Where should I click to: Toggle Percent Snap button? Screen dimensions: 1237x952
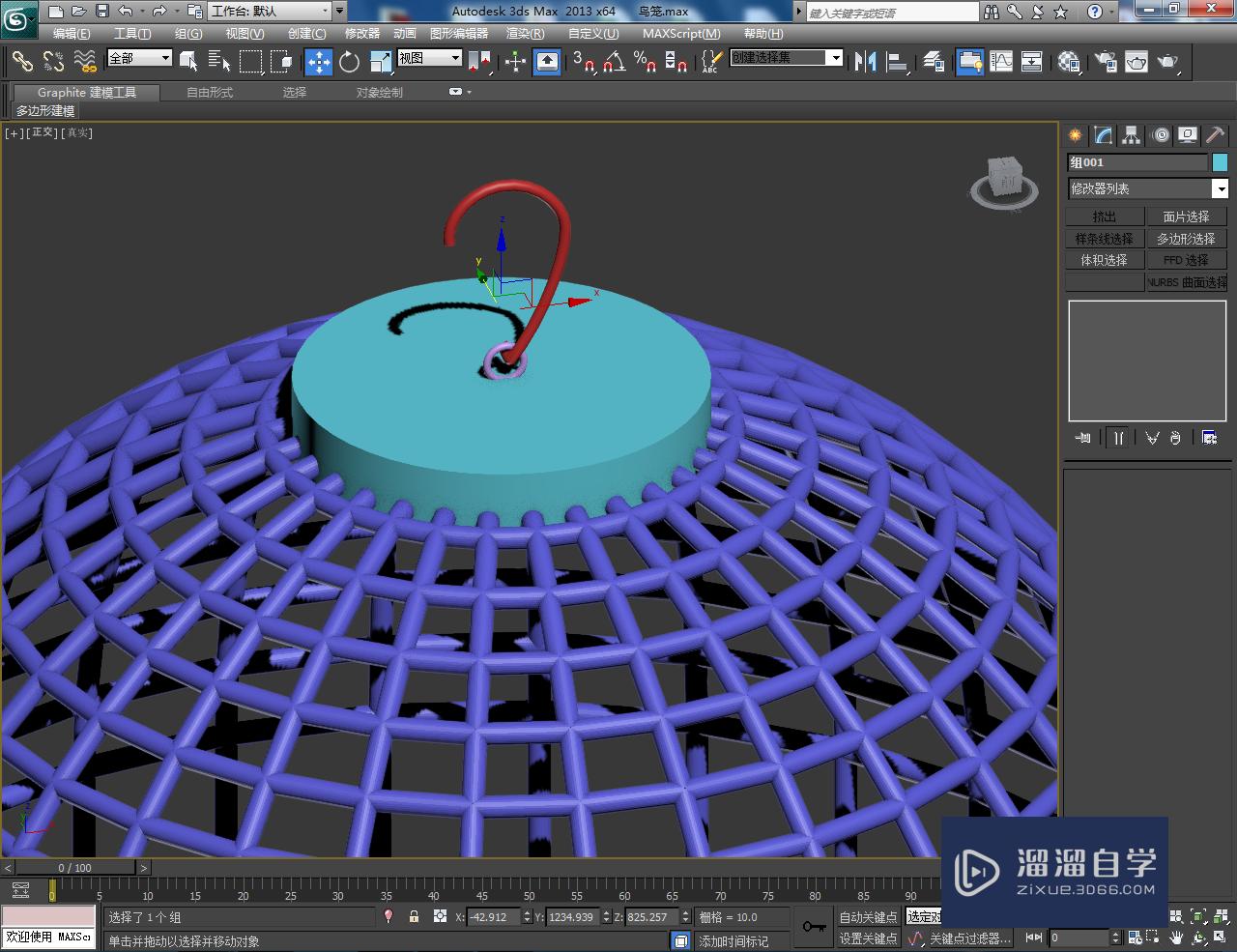click(645, 62)
